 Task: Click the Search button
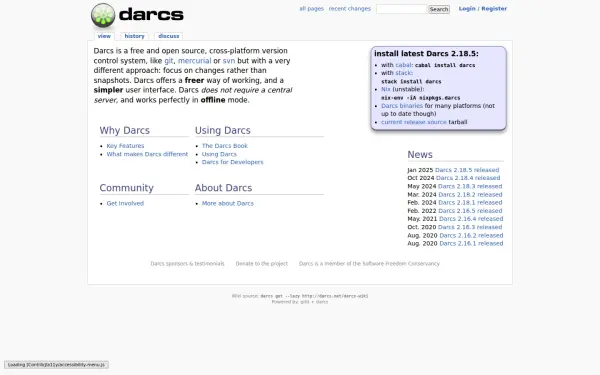pyautogui.click(x=439, y=9)
